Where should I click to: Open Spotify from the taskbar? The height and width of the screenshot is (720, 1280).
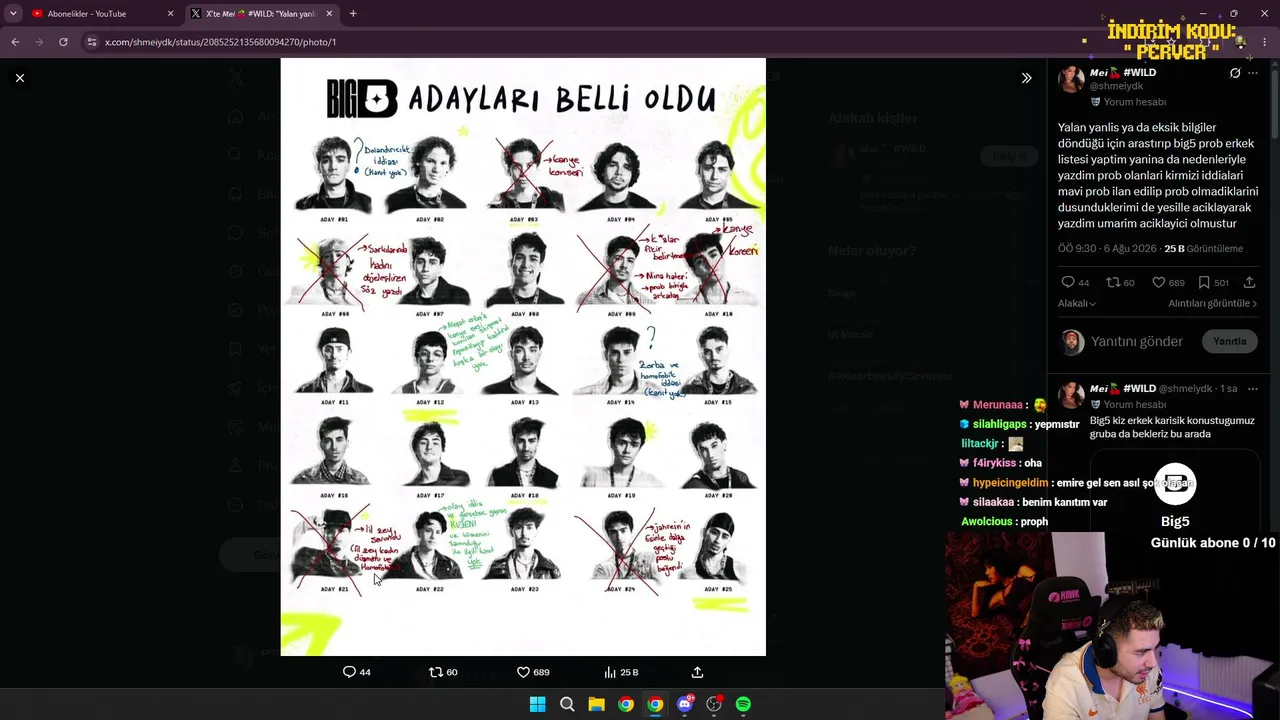[x=743, y=704]
